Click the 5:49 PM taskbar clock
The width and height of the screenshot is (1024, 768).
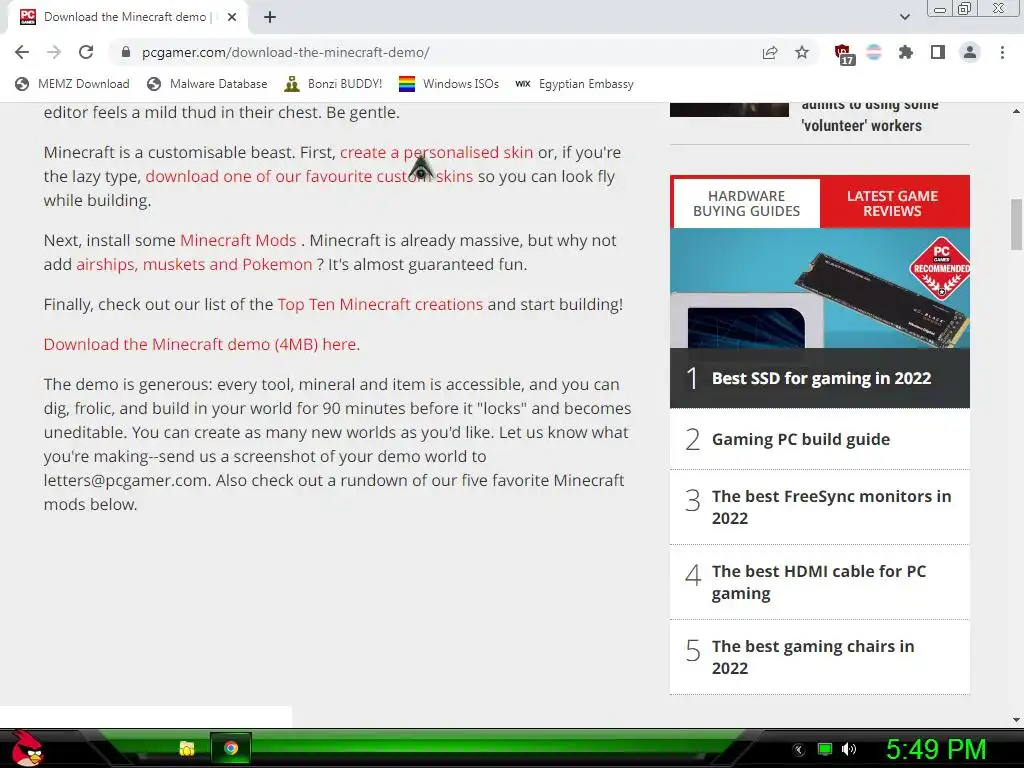tap(936, 749)
